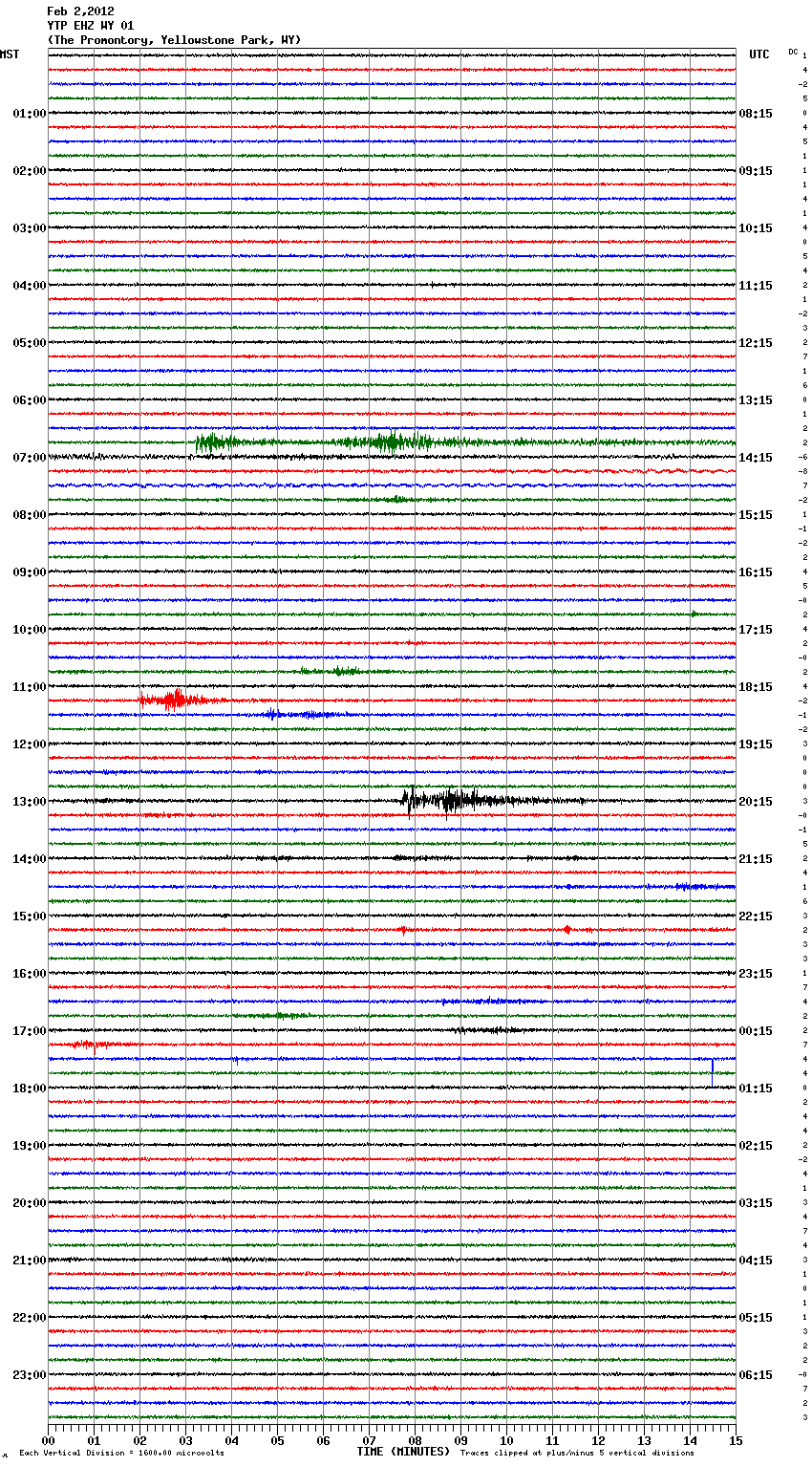
Task: Select the MST hour label "18:00"
Action: tap(30, 1089)
